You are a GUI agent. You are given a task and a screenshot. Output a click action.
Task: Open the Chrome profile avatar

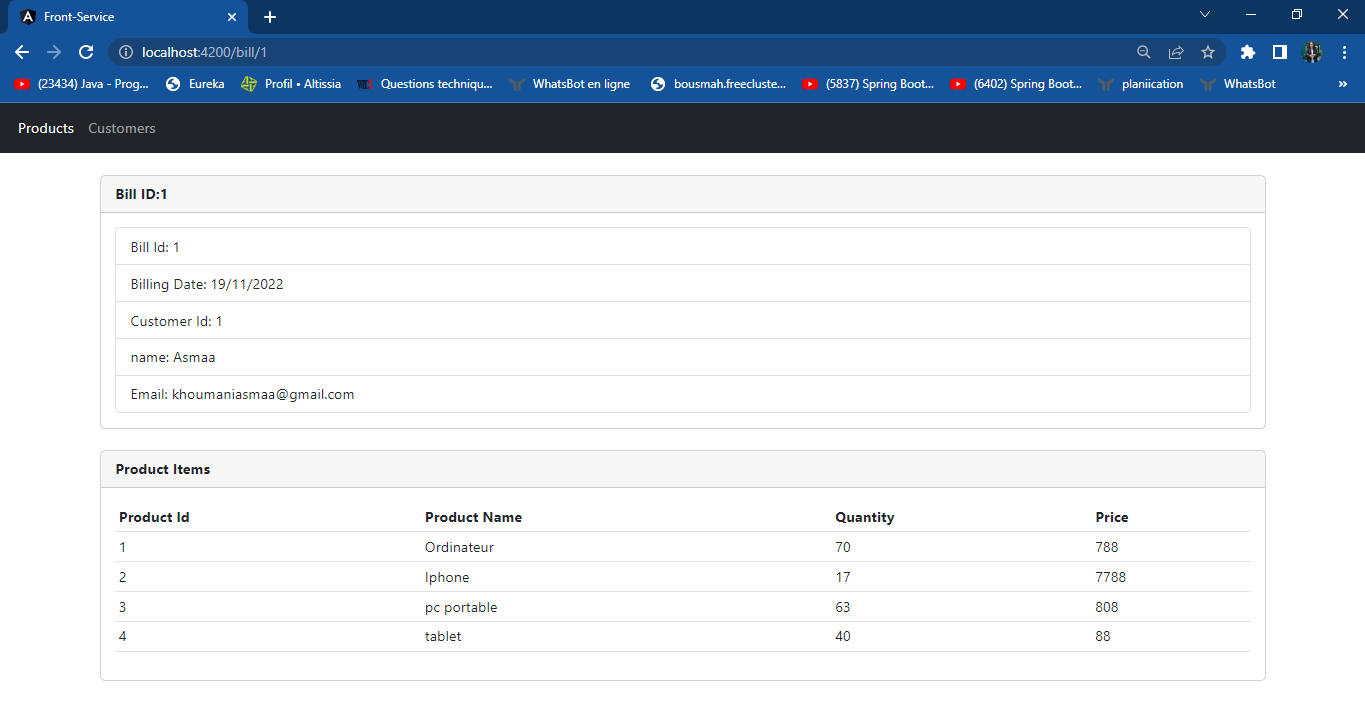[1311, 51]
